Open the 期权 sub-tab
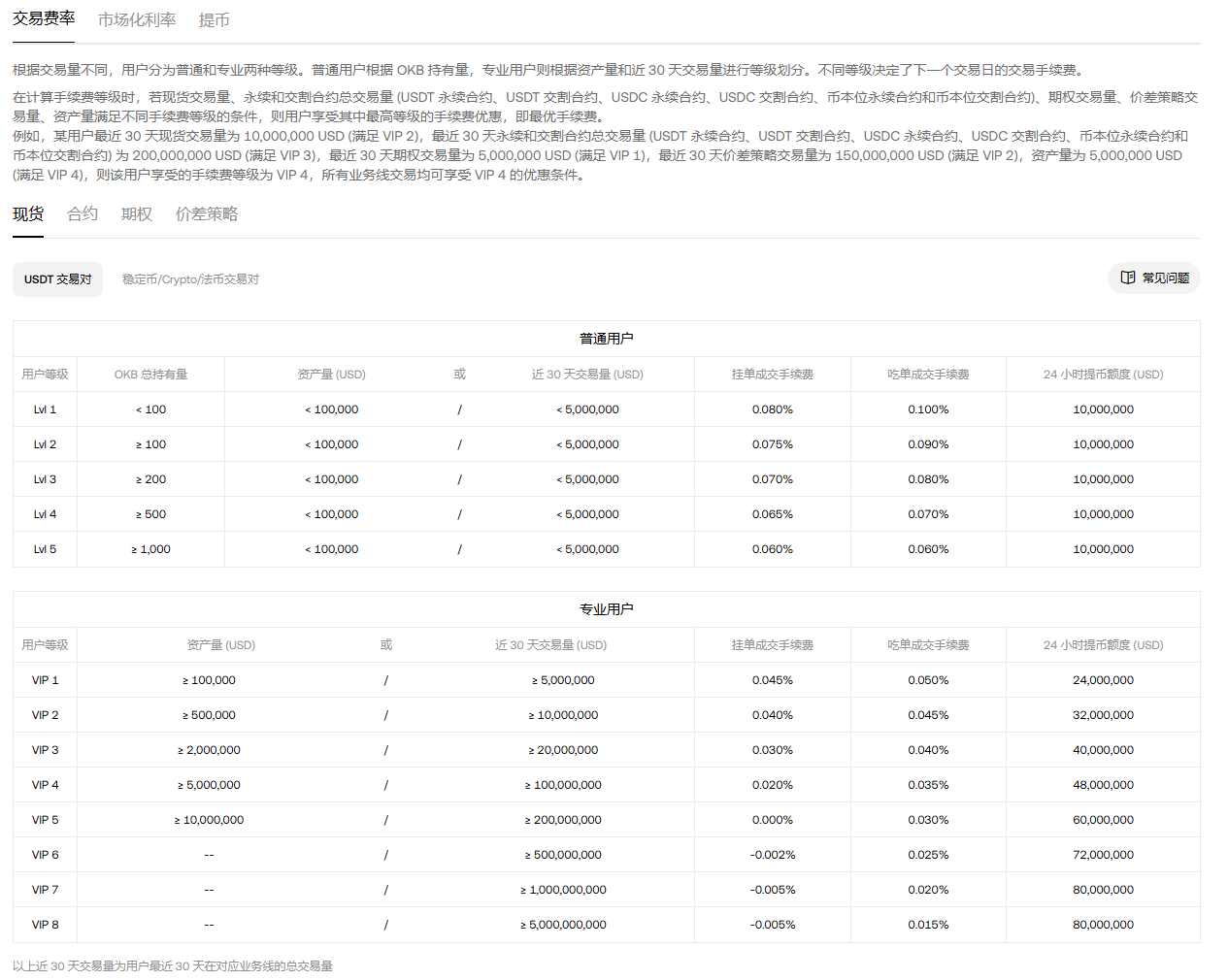Image resolution: width=1228 pixels, height=980 pixels. coord(137,213)
